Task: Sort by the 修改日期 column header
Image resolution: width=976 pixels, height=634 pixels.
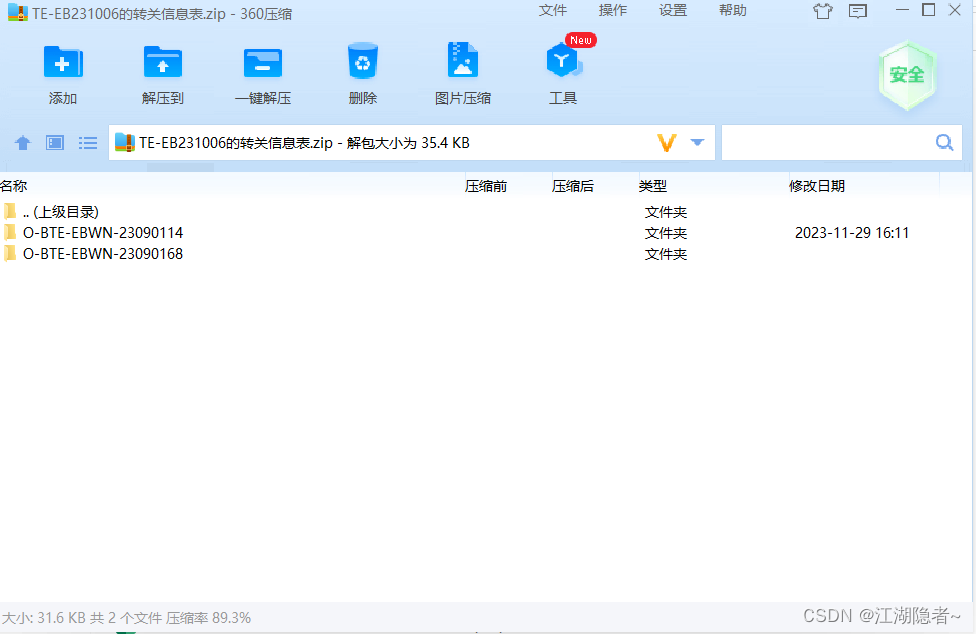Action: tap(817, 186)
